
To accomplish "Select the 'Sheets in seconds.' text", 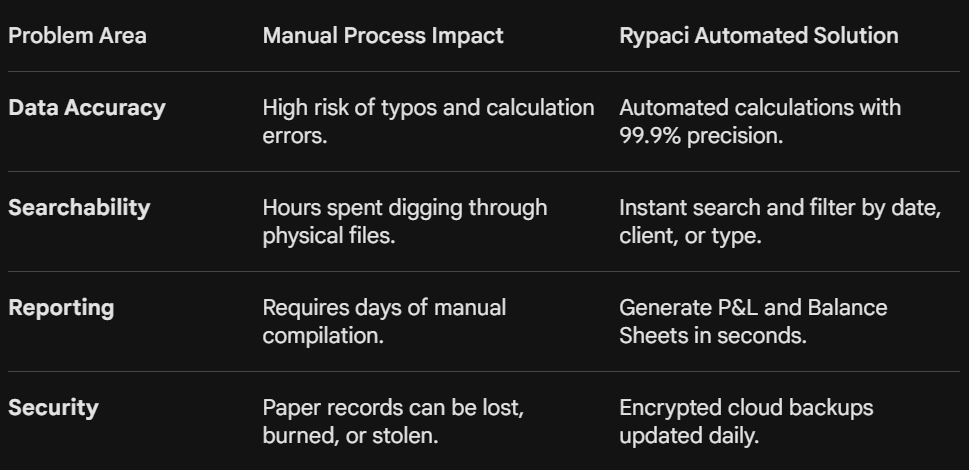I will [712, 336].
